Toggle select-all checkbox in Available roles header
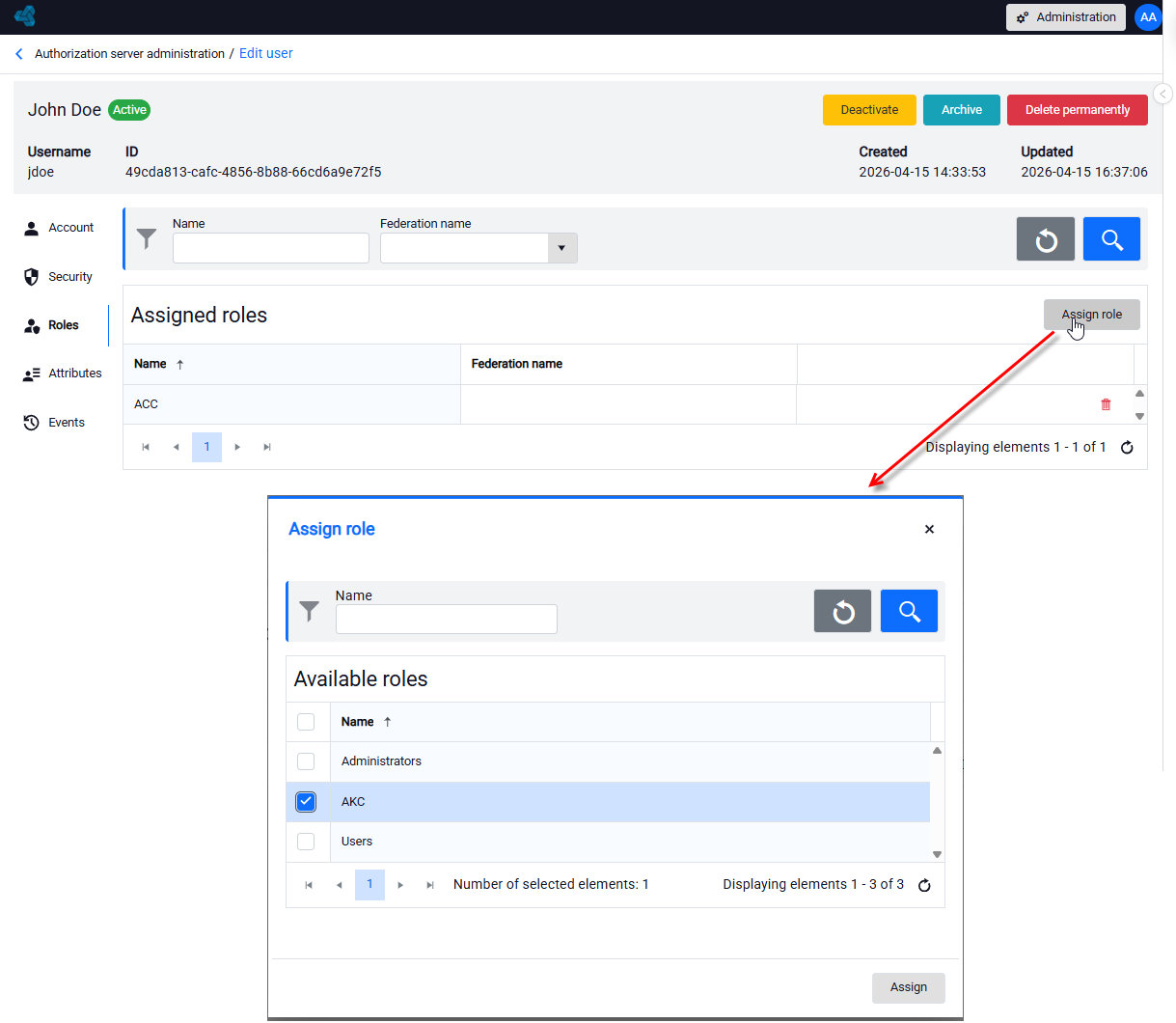1176x1023 pixels. (306, 722)
